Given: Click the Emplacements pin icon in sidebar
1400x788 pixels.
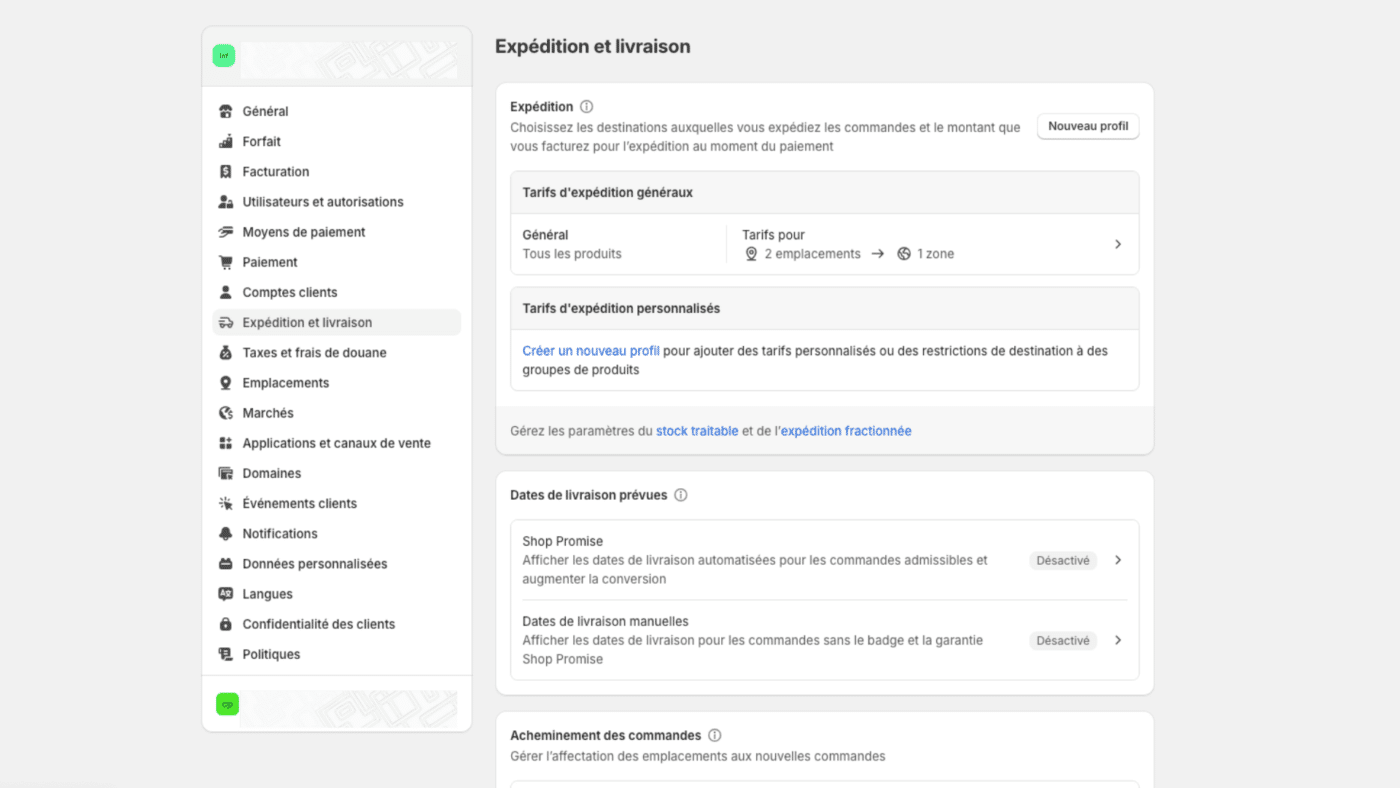Looking at the screenshot, I should click(x=225, y=382).
